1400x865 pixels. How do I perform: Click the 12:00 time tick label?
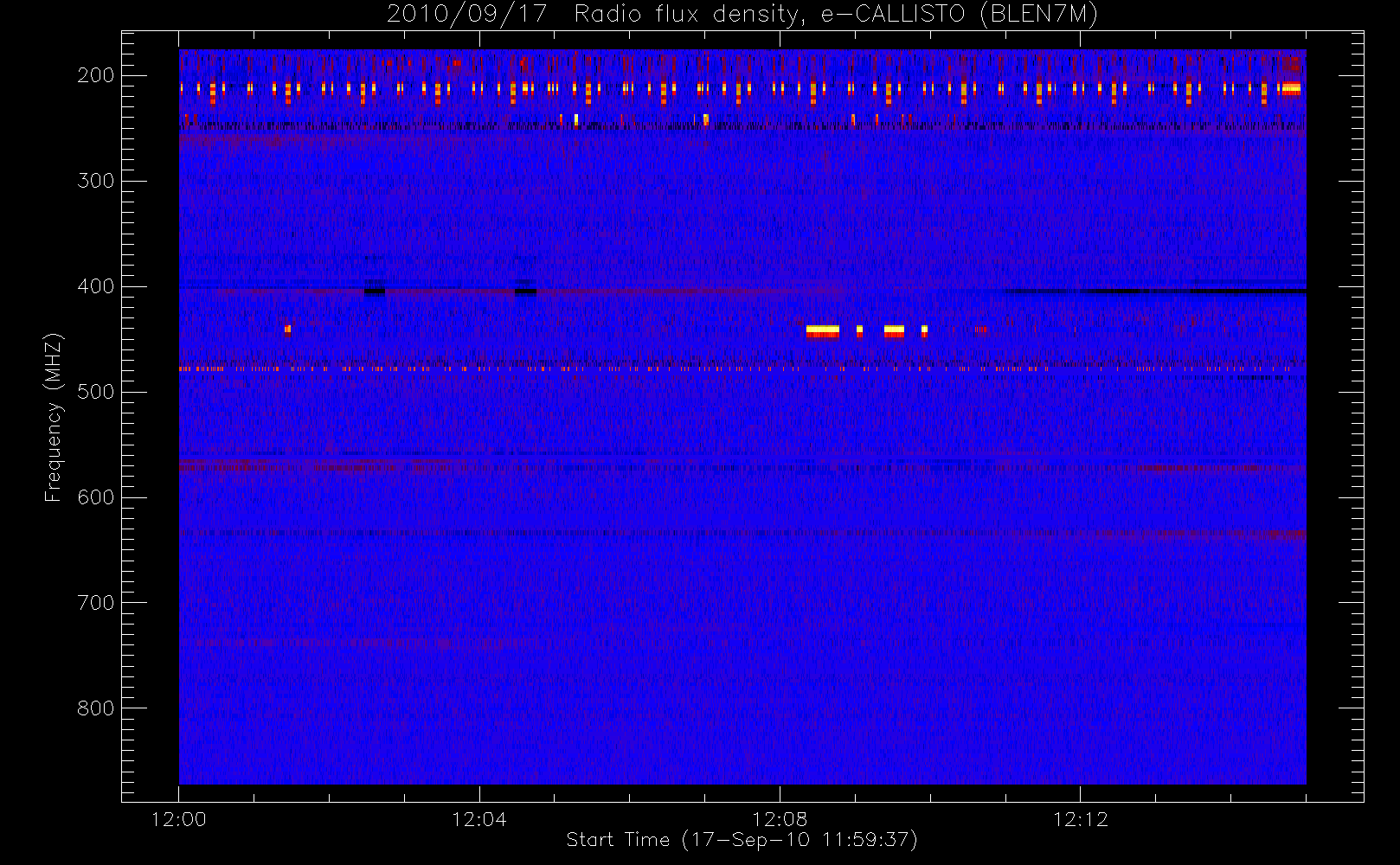pyautogui.click(x=178, y=819)
